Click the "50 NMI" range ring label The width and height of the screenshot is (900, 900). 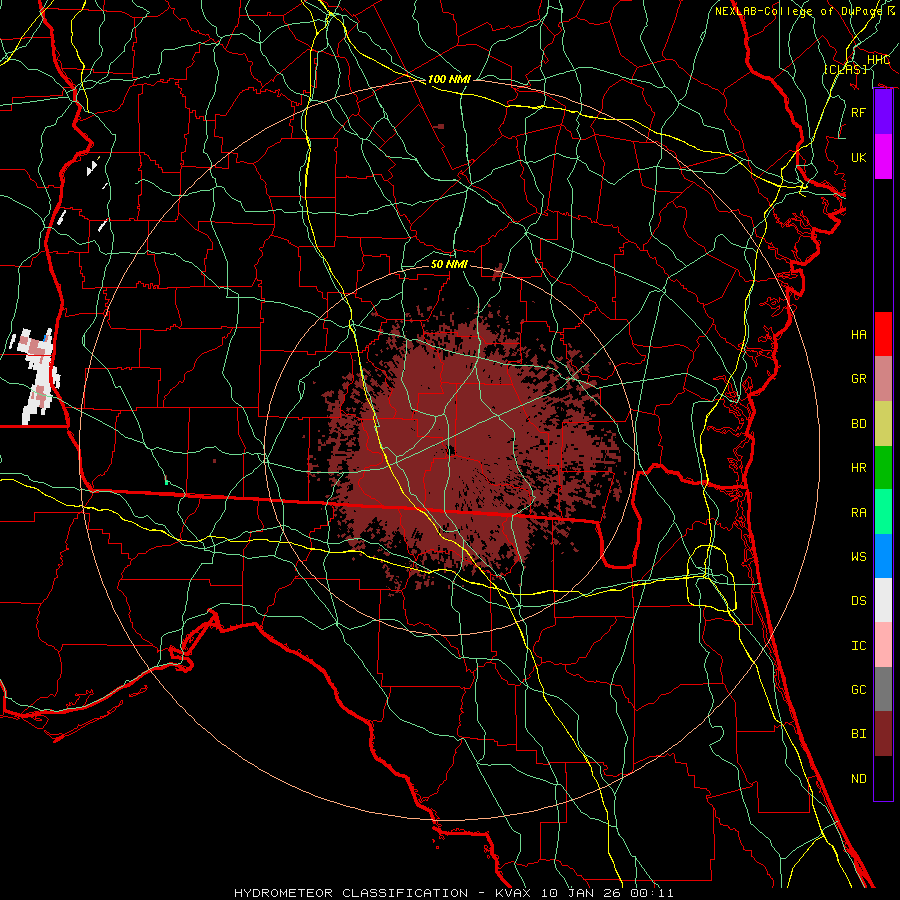(449, 265)
